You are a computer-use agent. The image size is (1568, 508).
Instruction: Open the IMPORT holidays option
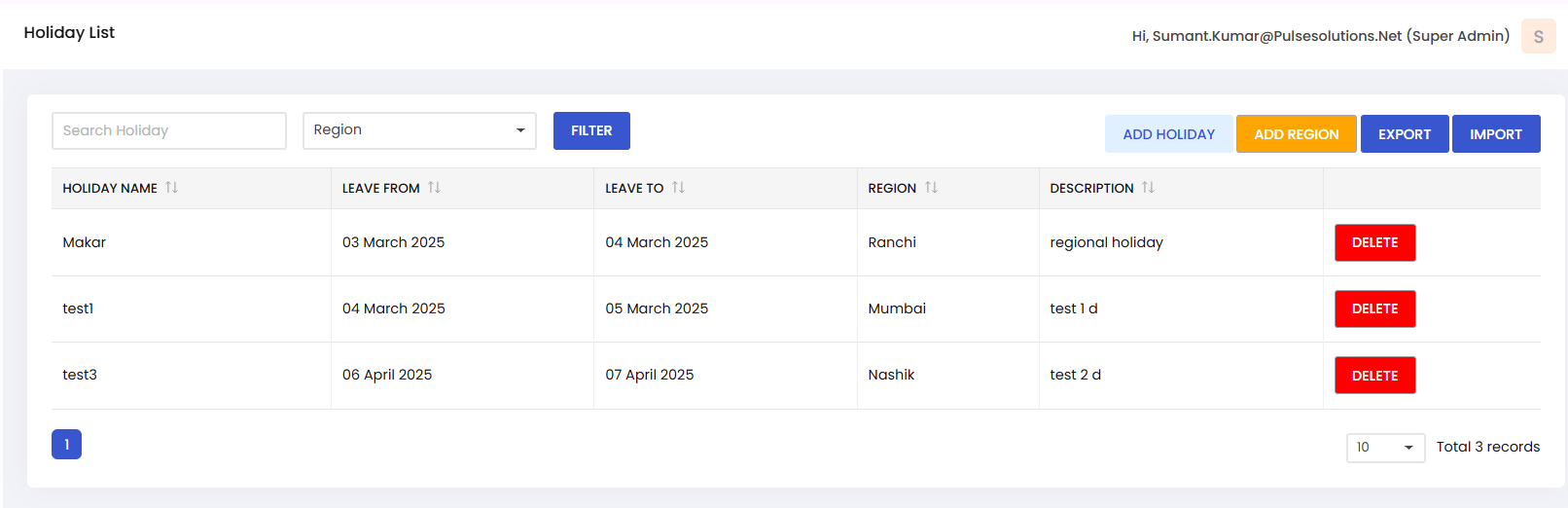coord(1495,134)
